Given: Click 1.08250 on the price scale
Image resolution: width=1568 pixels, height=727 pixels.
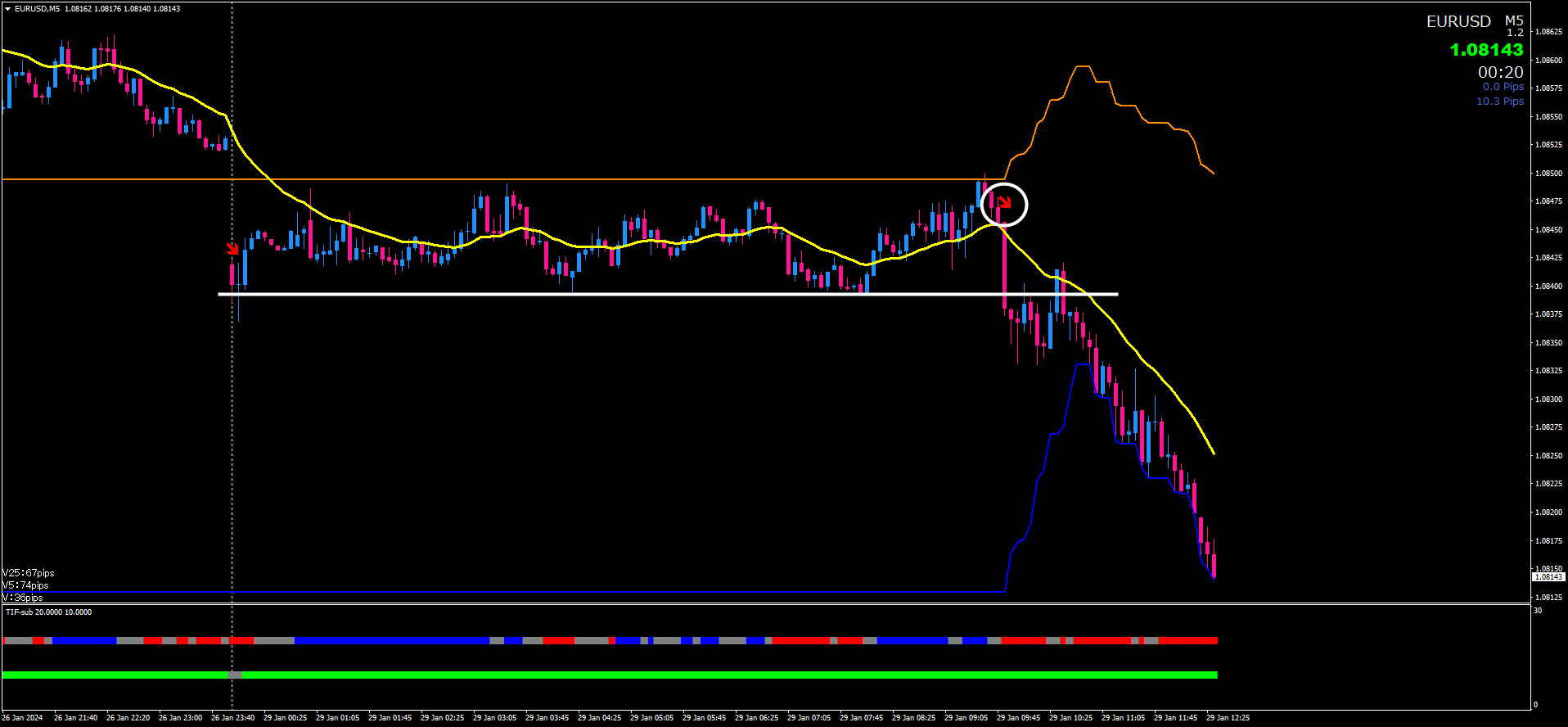Looking at the screenshot, I should coord(1548,456).
